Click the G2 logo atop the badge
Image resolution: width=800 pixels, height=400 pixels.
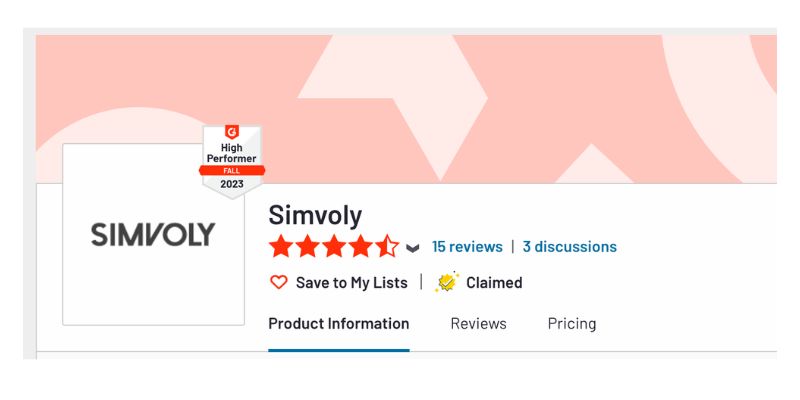point(232,132)
